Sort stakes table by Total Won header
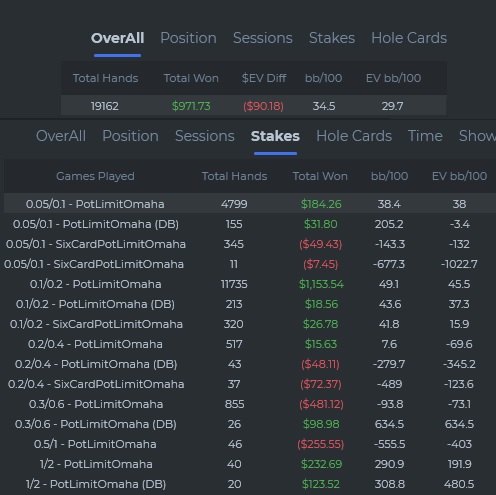Viewport: 496px width, 495px height. 320,176
